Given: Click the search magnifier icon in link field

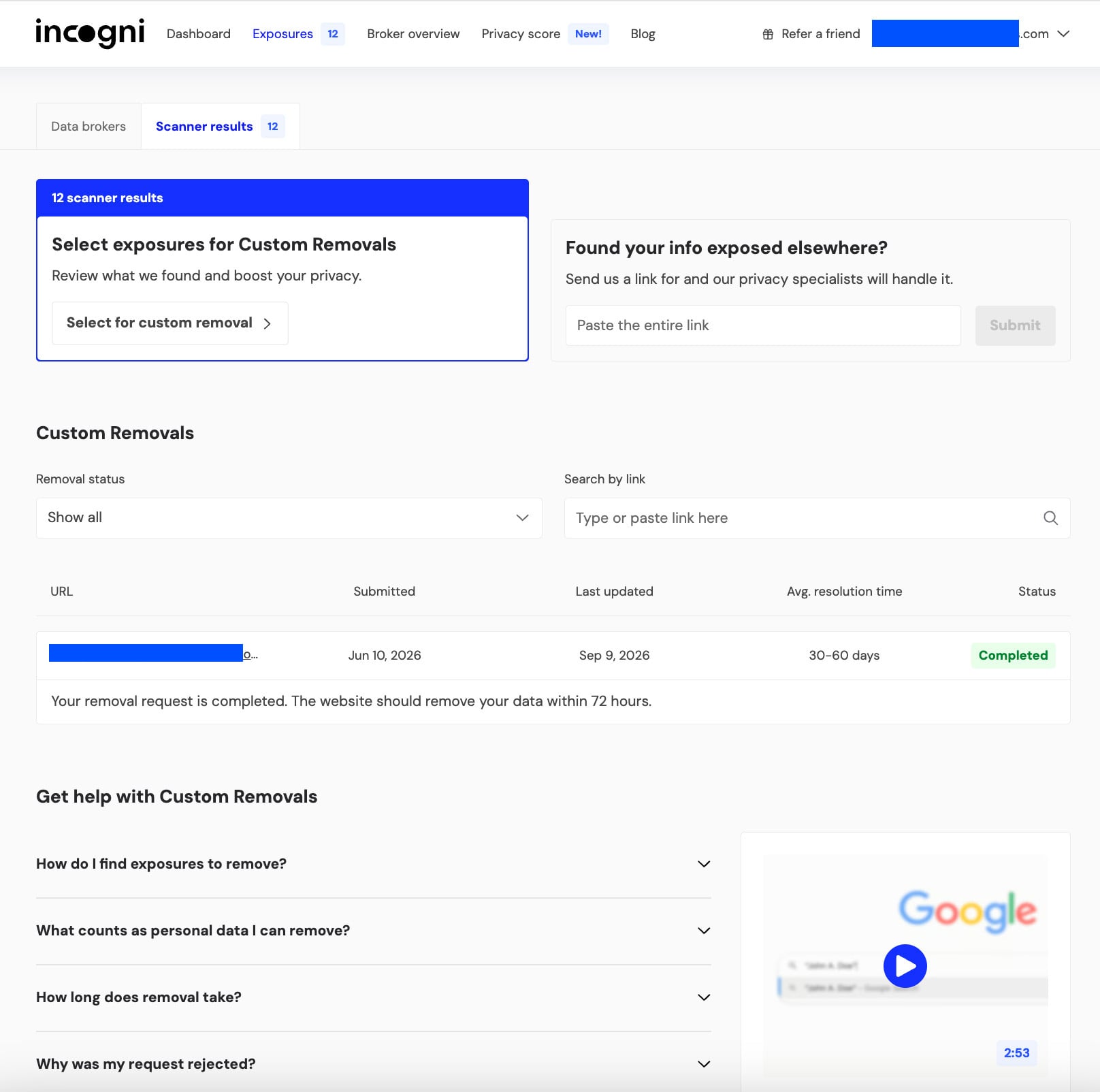Looking at the screenshot, I should coord(1050,518).
